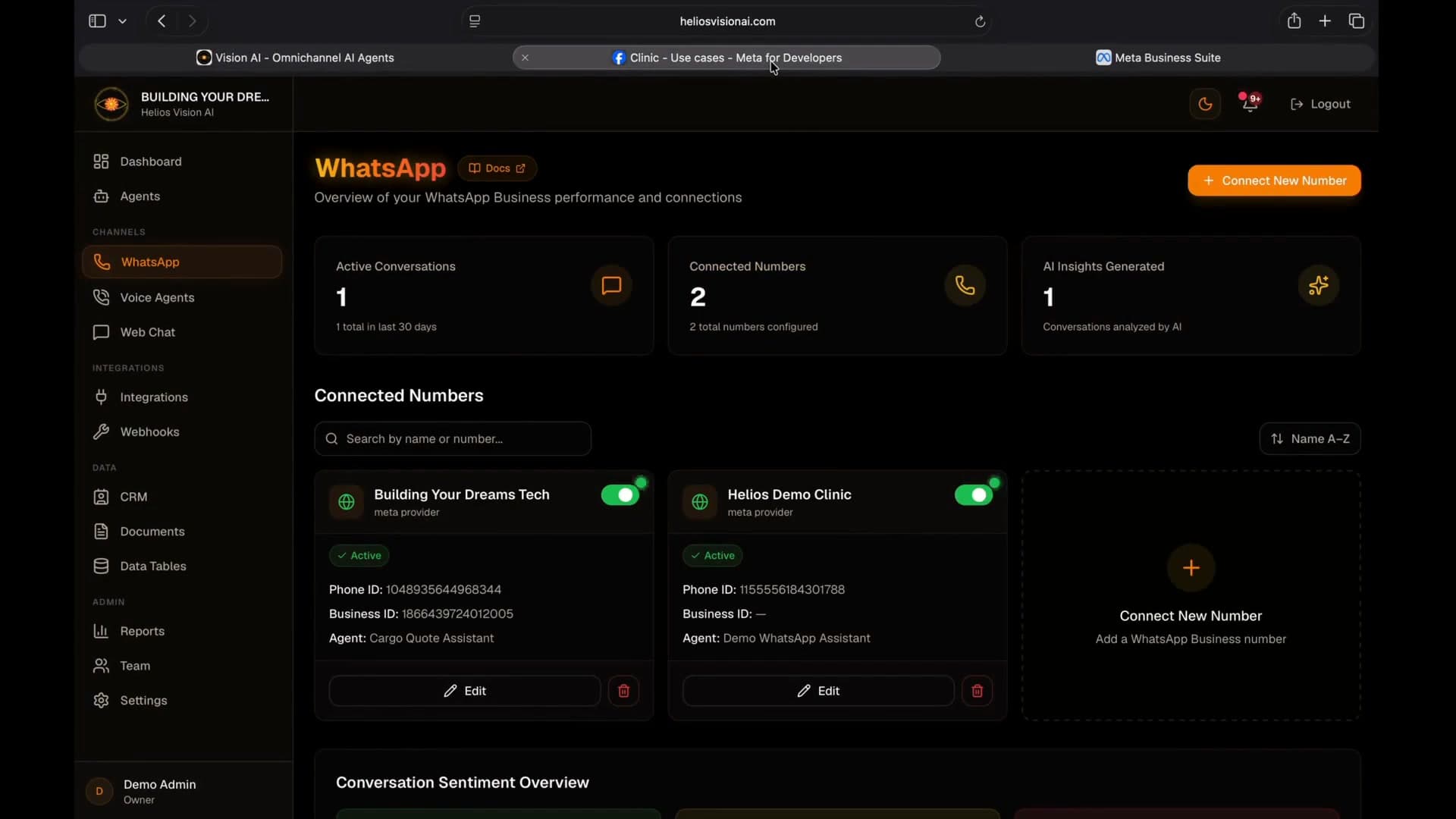
Task: Open notifications bell with 9+ badge
Action: tap(1250, 104)
